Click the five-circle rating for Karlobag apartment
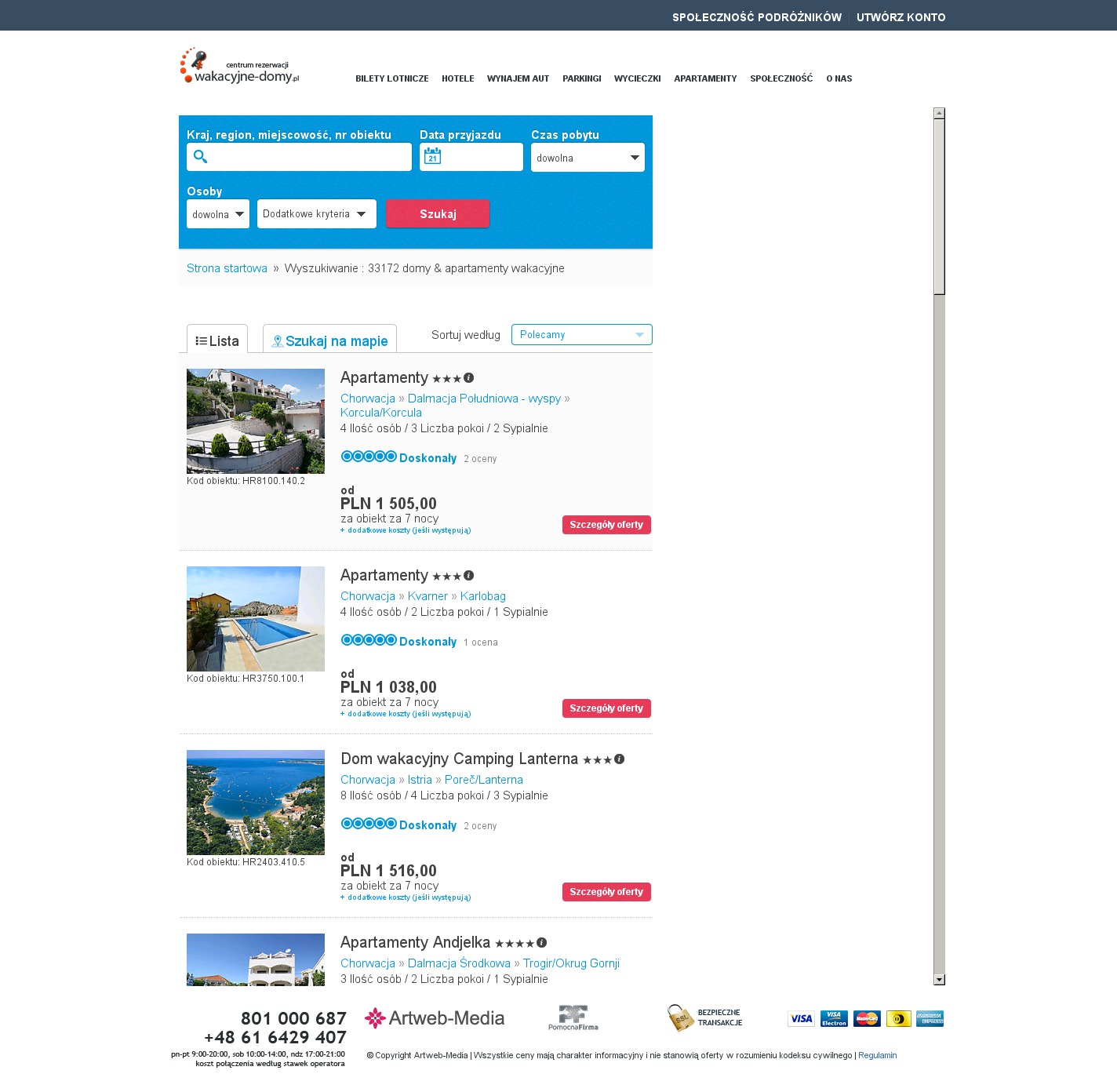Image resolution: width=1117 pixels, height=1092 pixels. coord(369,640)
